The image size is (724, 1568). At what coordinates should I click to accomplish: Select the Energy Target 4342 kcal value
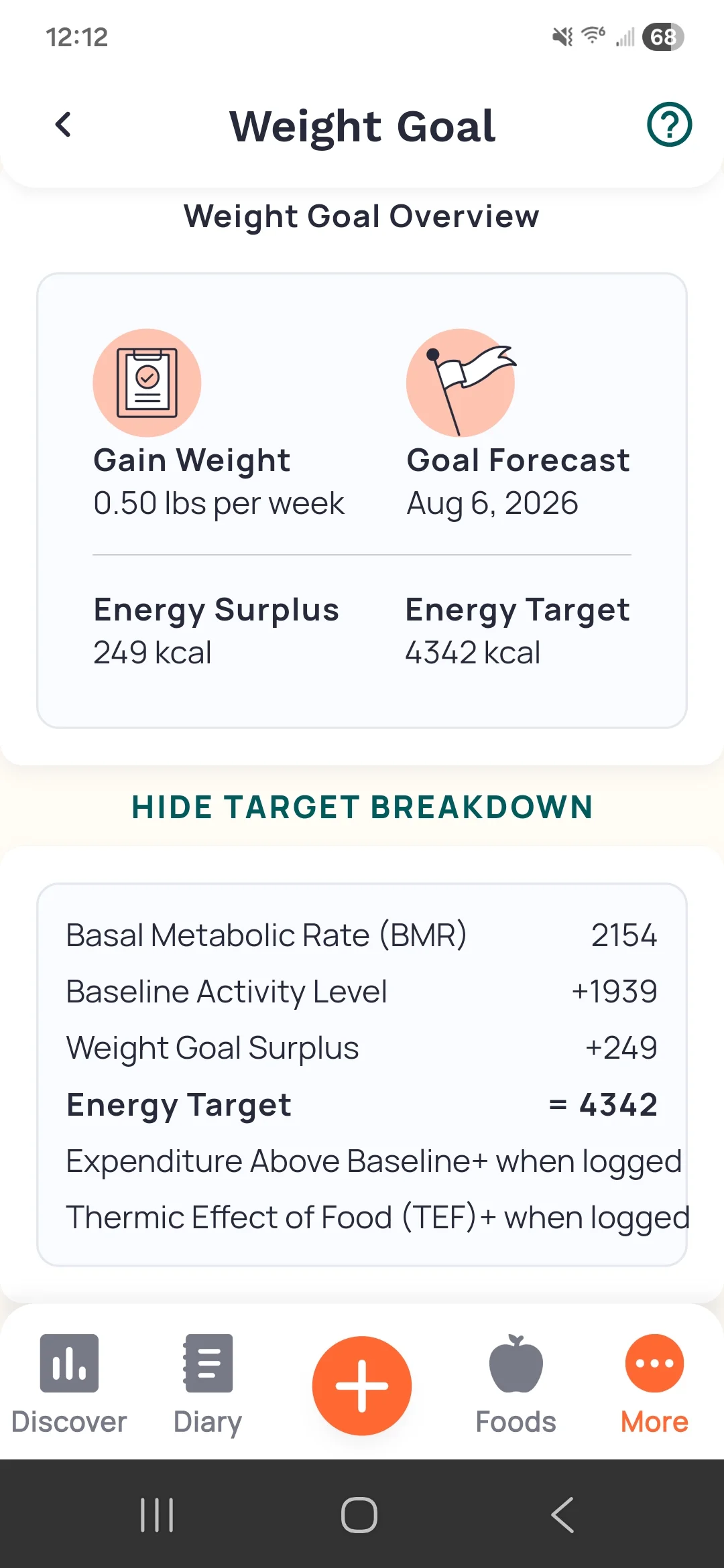473,653
